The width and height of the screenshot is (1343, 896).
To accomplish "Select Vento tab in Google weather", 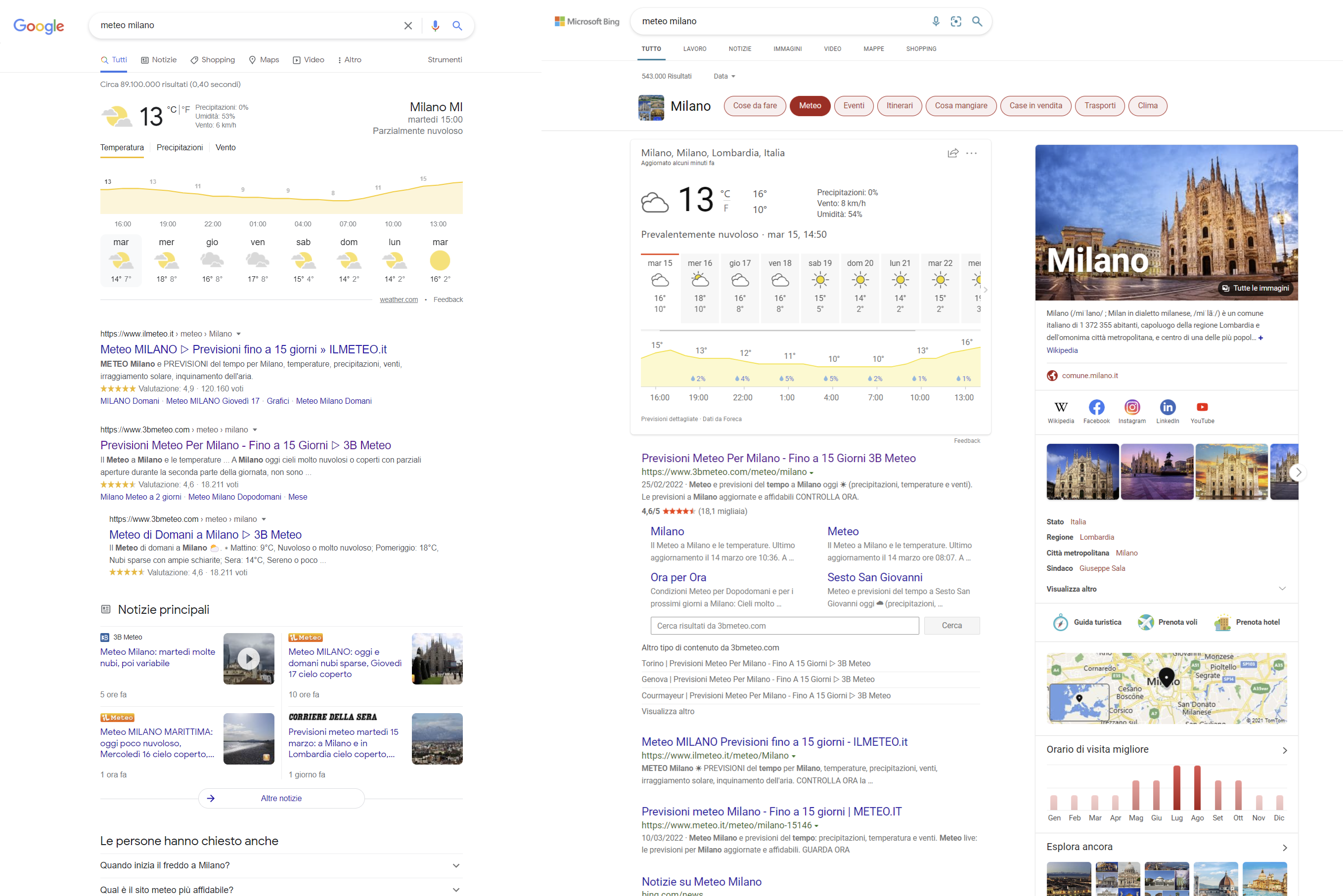I will tap(225, 147).
